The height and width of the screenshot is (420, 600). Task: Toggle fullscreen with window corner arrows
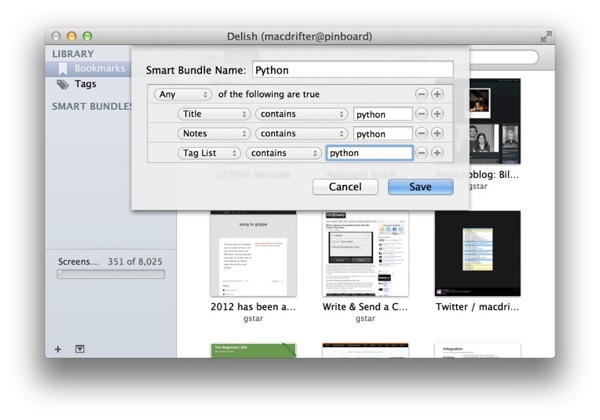pos(546,36)
